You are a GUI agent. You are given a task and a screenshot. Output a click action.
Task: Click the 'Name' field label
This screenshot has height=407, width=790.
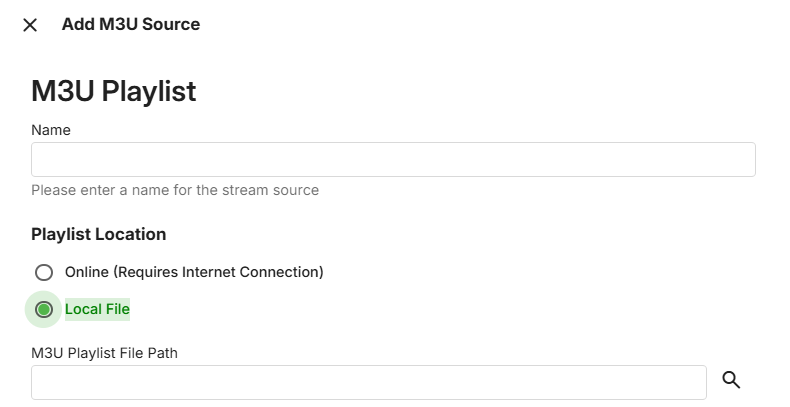pos(51,130)
